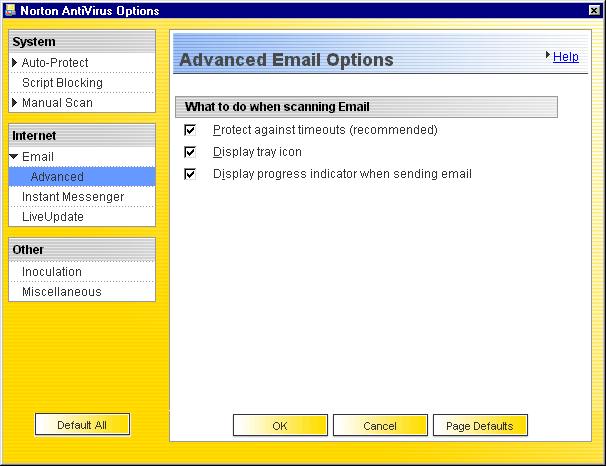Open the Inoculation options page
Viewport: 606px width, 466px height.
pos(52,272)
